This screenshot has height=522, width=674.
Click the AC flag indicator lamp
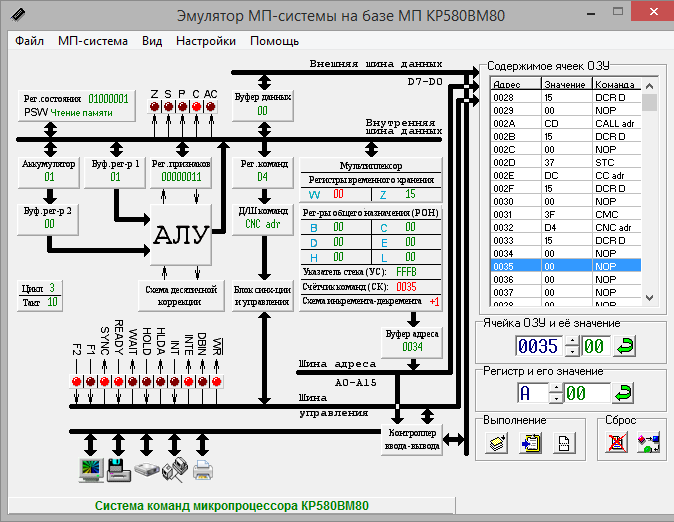(211, 107)
